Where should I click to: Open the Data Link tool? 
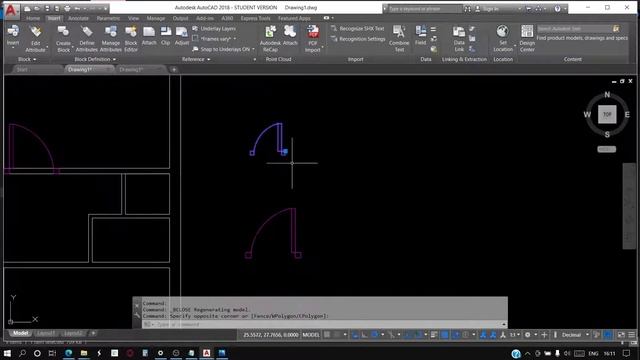(x=459, y=39)
